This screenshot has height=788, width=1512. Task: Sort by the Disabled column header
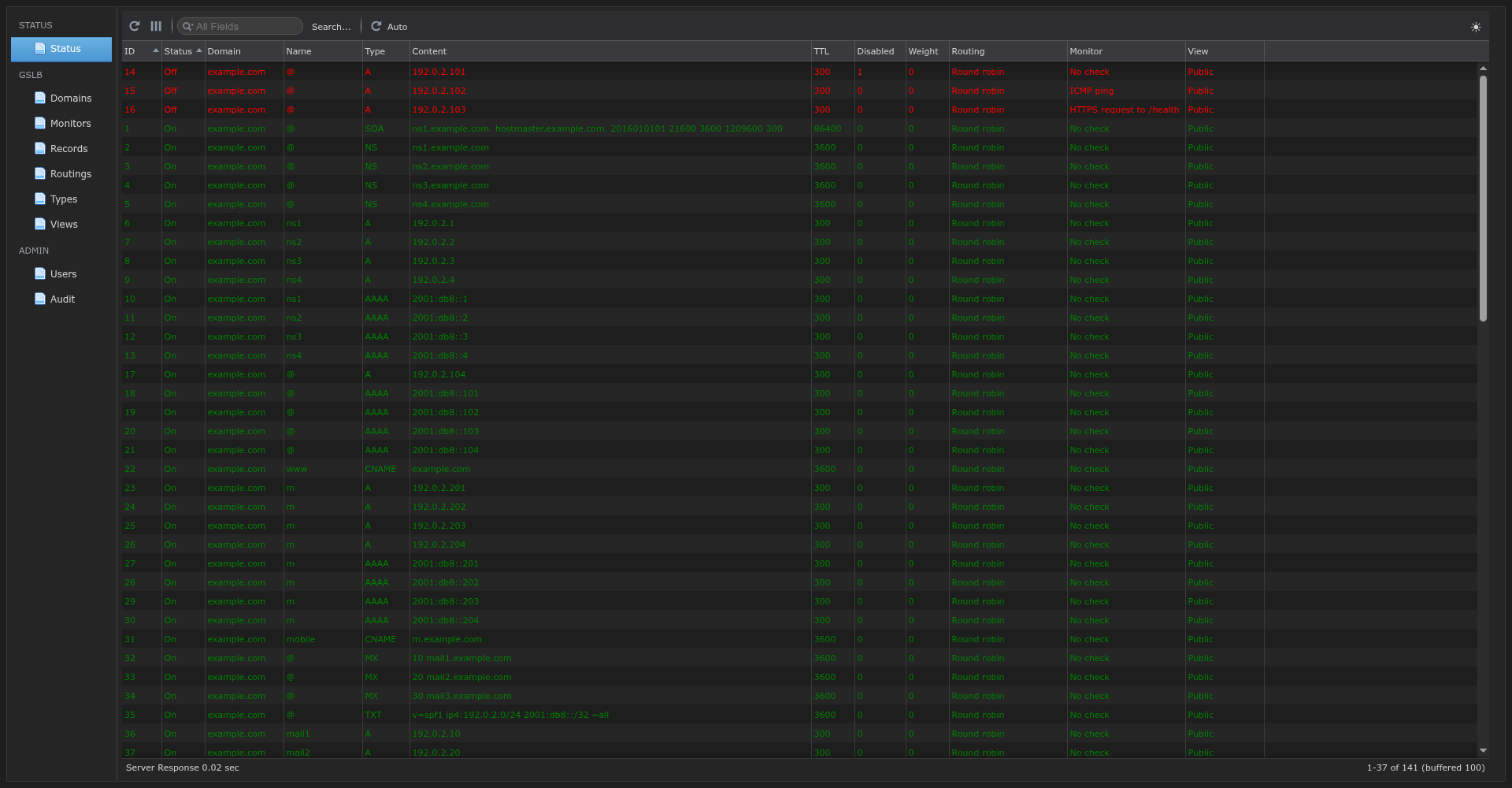880,51
